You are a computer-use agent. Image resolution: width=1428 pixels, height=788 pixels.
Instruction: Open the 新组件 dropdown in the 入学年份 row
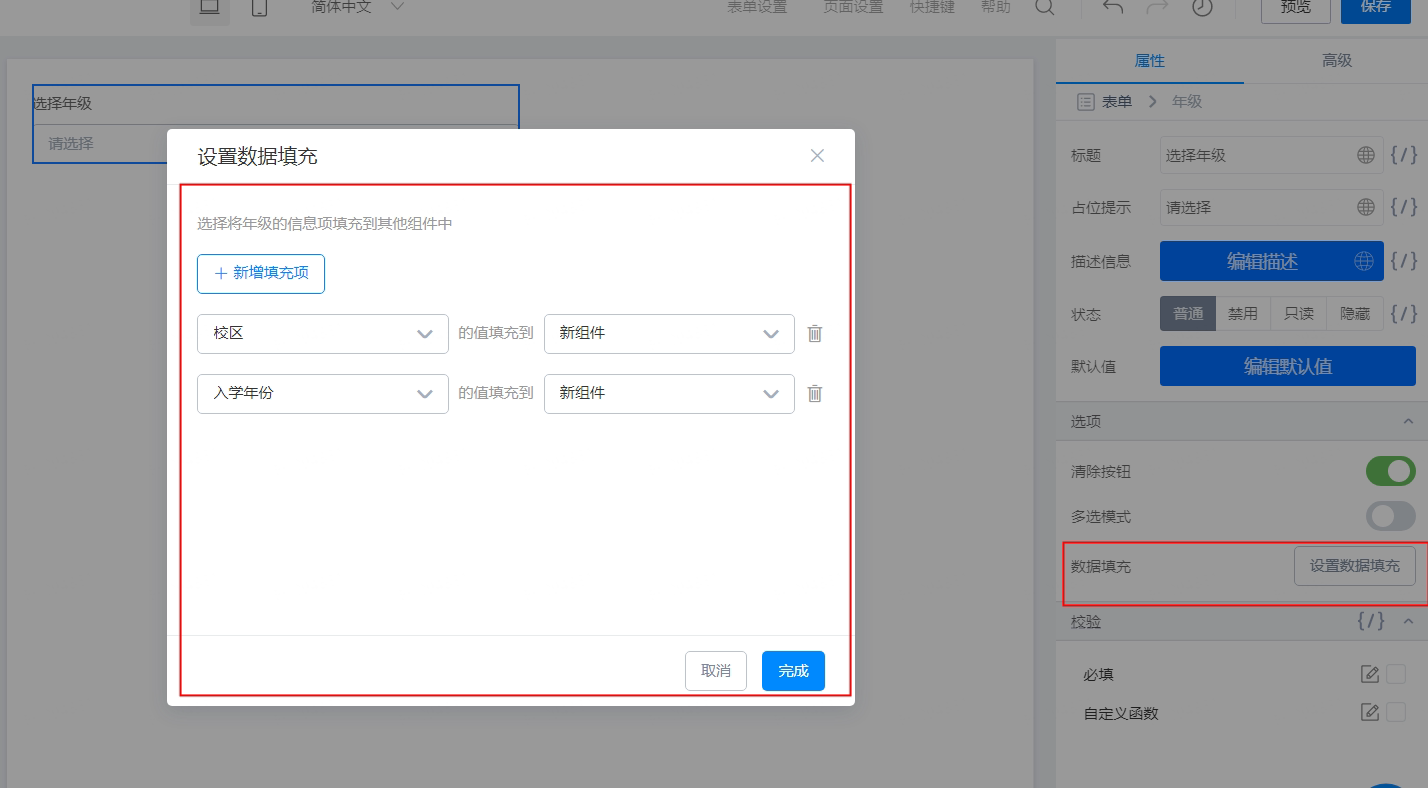click(x=669, y=393)
